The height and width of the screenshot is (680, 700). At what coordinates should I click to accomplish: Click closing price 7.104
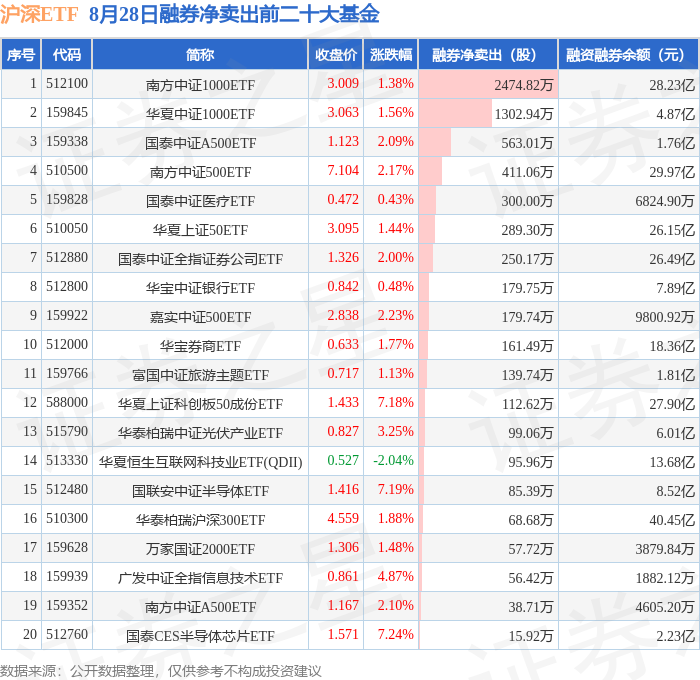coord(343,171)
